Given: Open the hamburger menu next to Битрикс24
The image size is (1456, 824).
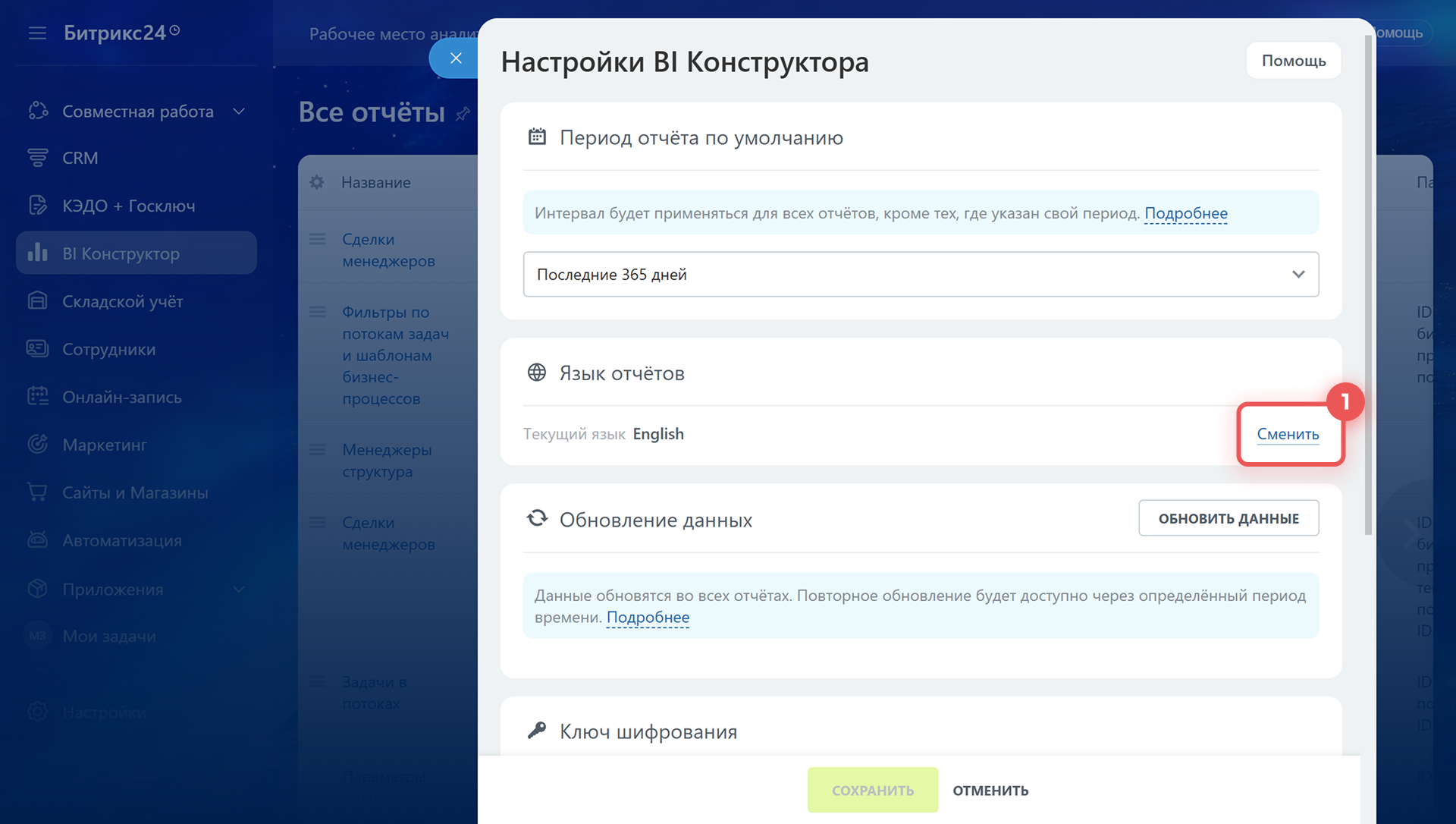Looking at the screenshot, I should click(x=37, y=33).
